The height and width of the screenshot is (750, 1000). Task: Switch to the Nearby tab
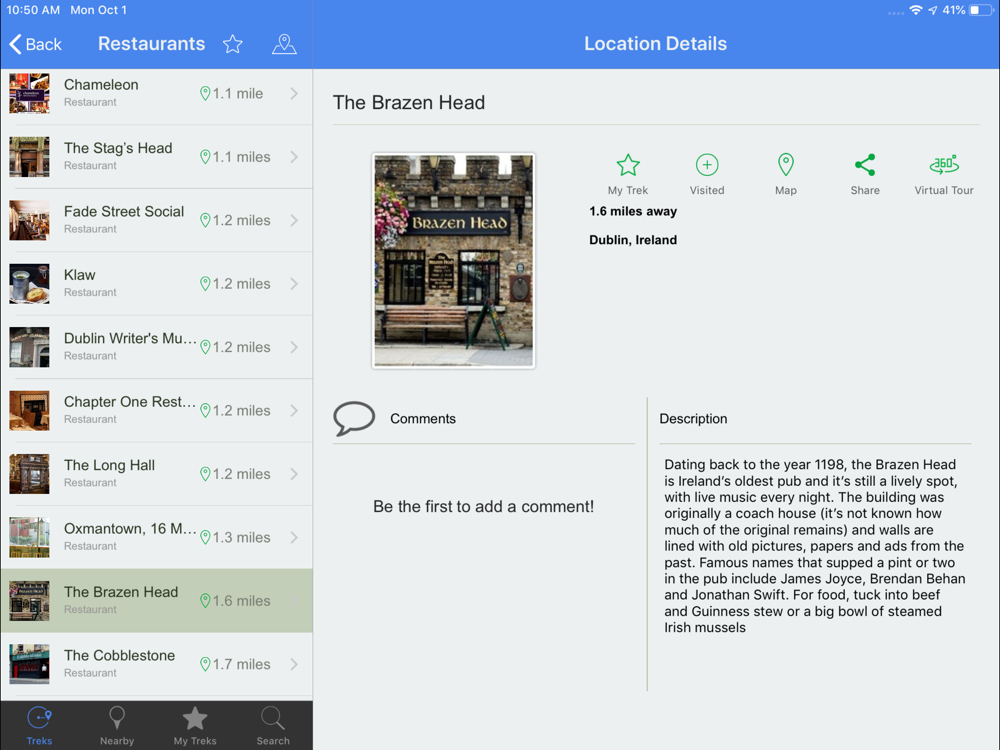(x=117, y=726)
